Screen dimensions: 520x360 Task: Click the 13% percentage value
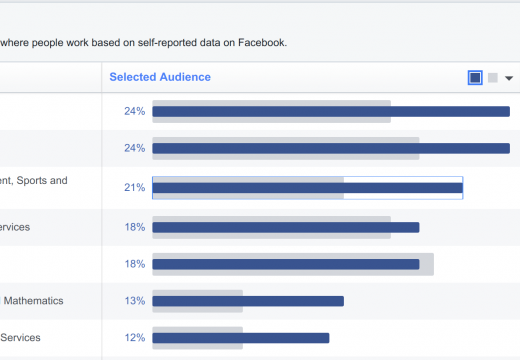click(x=135, y=301)
